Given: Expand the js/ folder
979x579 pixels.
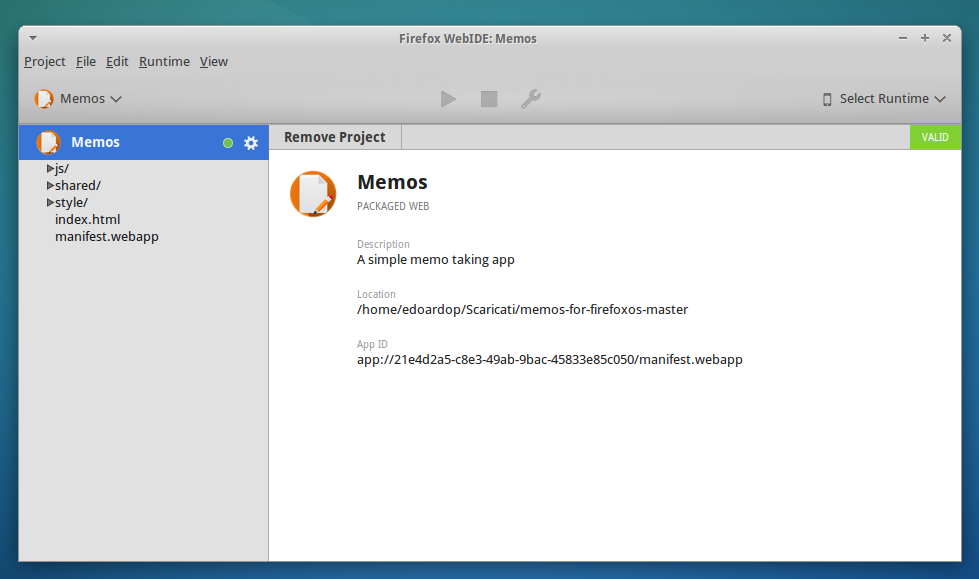Looking at the screenshot, I should [x=51, y=168].
